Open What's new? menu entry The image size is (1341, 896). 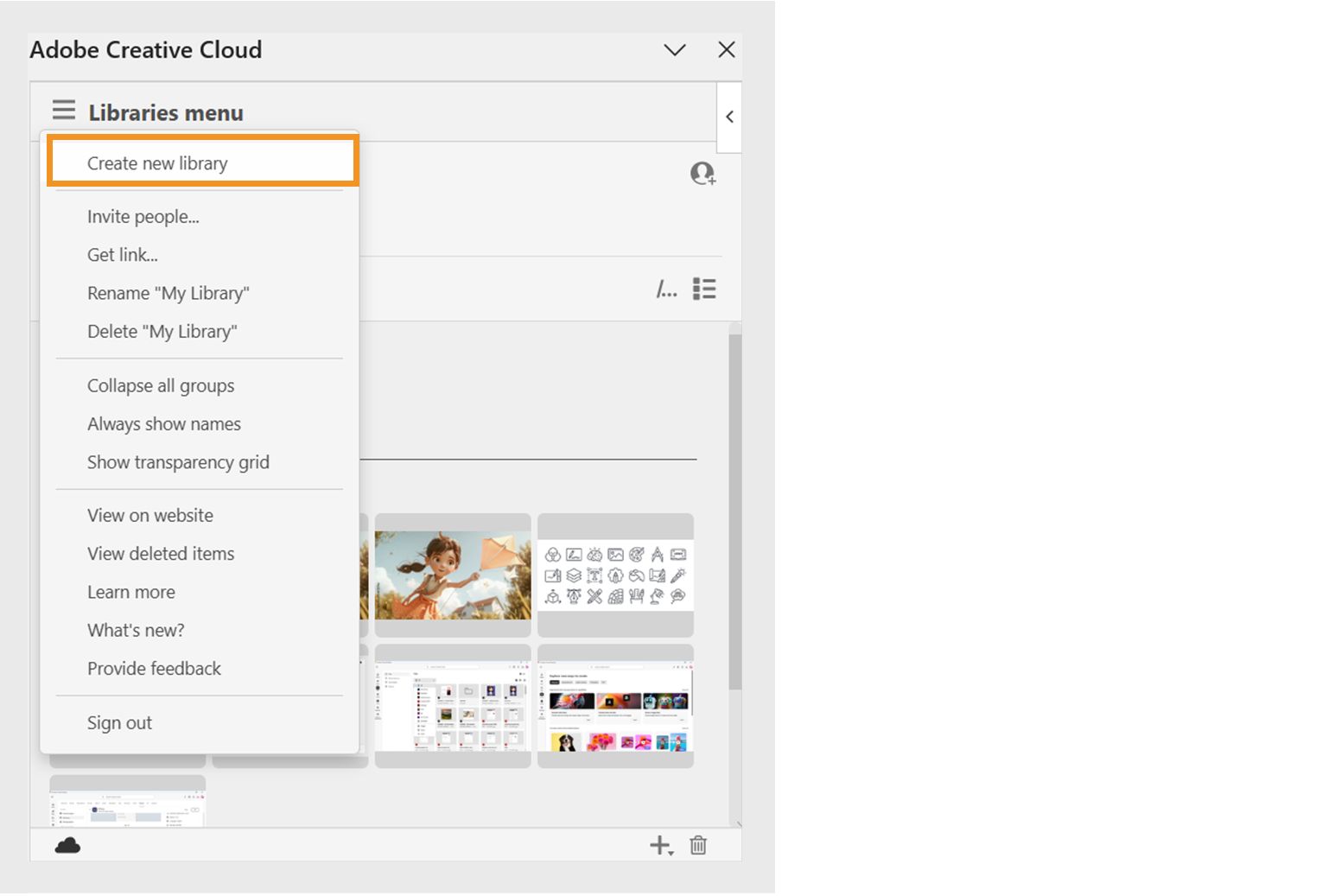point(200,631)
